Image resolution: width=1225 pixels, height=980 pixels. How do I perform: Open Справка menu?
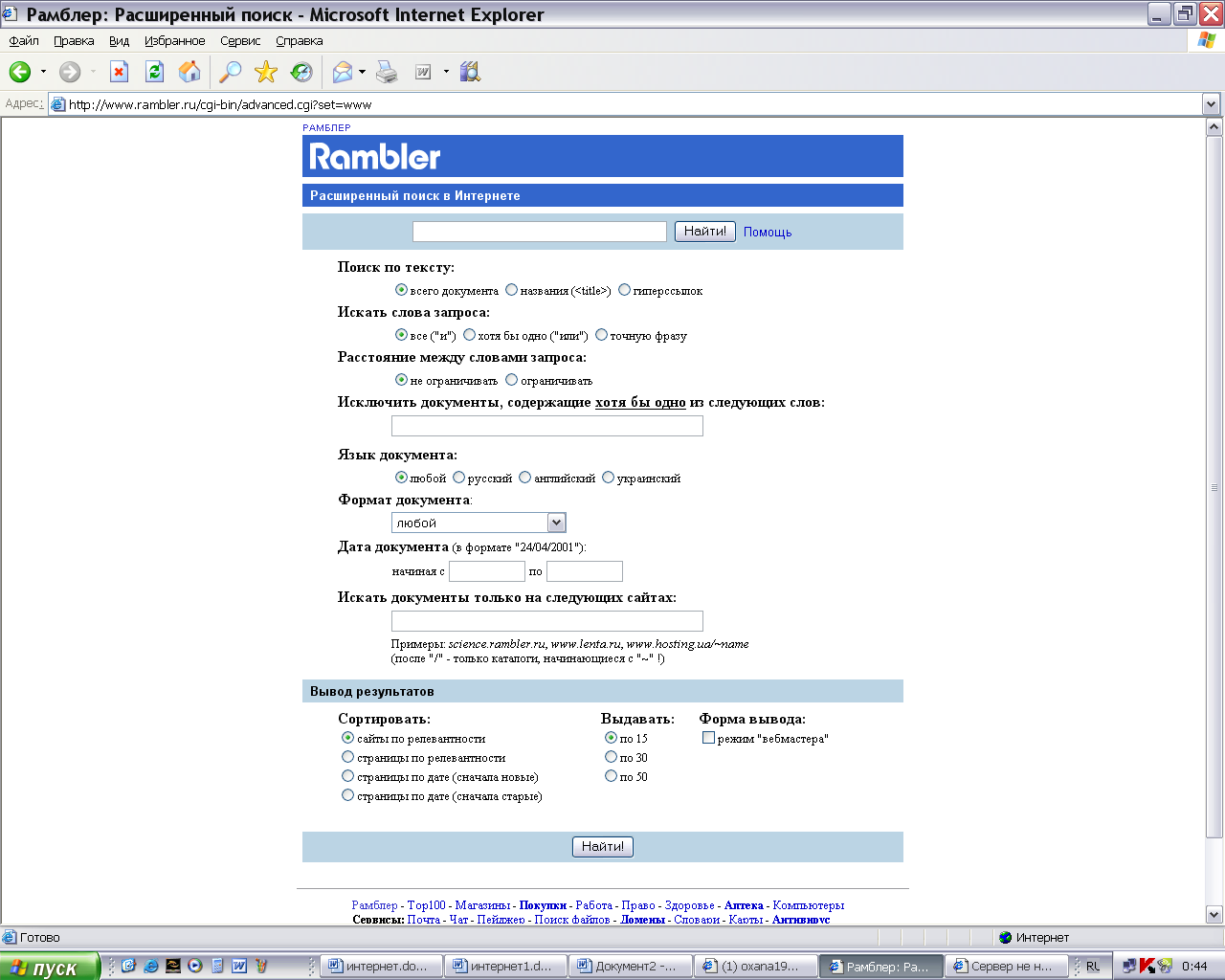point(300,40)
